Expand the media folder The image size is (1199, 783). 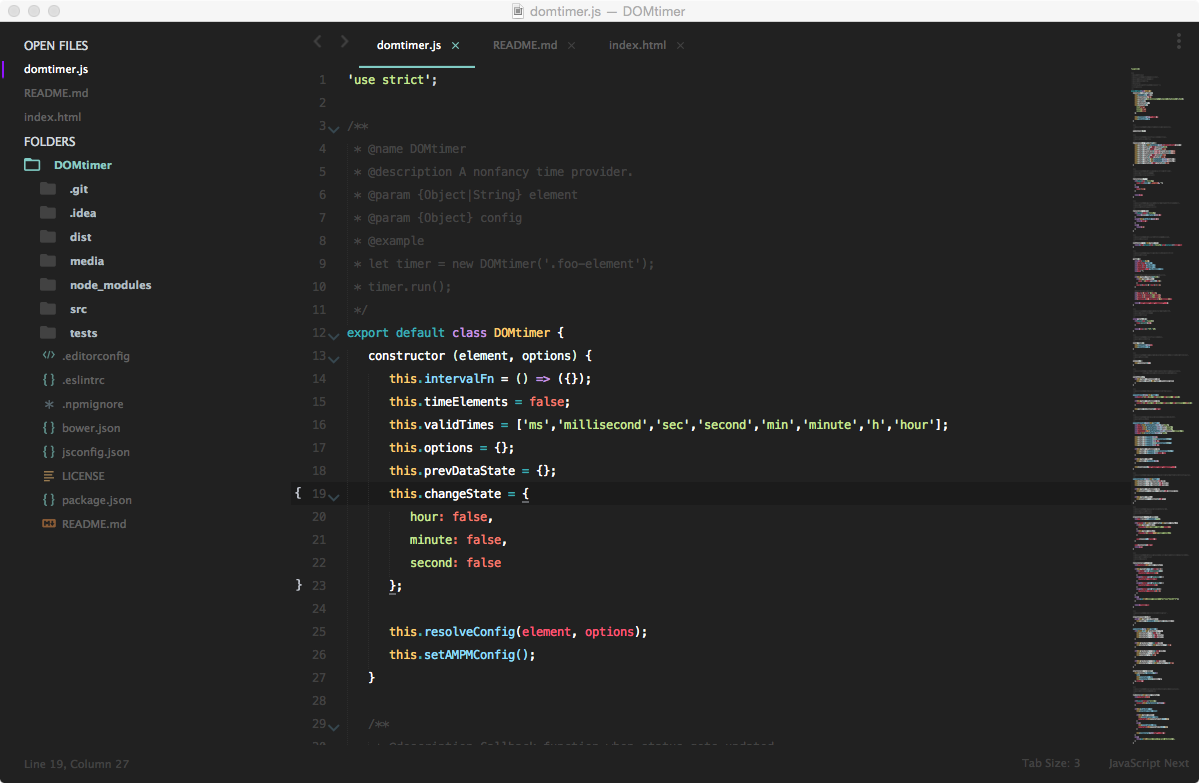click(86, 261)
